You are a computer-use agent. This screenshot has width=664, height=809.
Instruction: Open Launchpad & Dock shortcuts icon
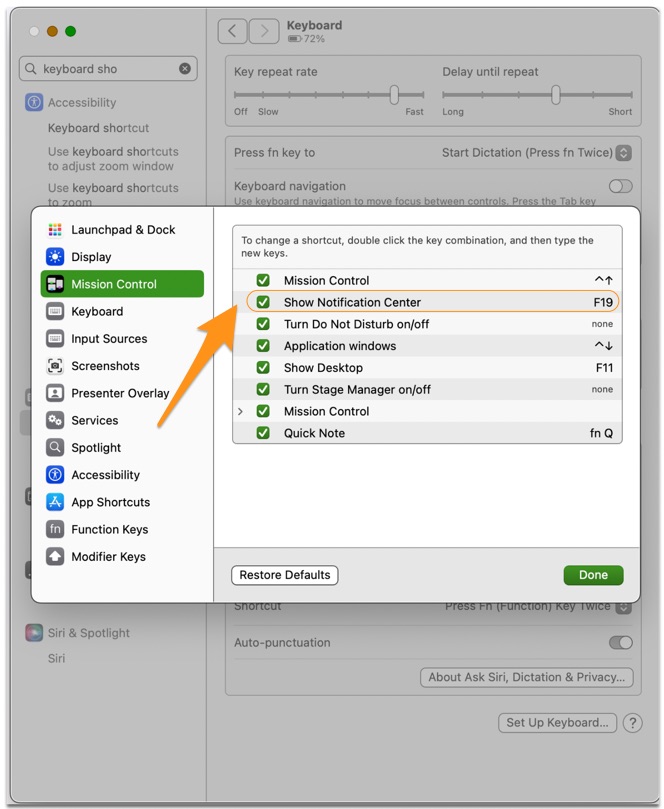[x=55, y=230]
